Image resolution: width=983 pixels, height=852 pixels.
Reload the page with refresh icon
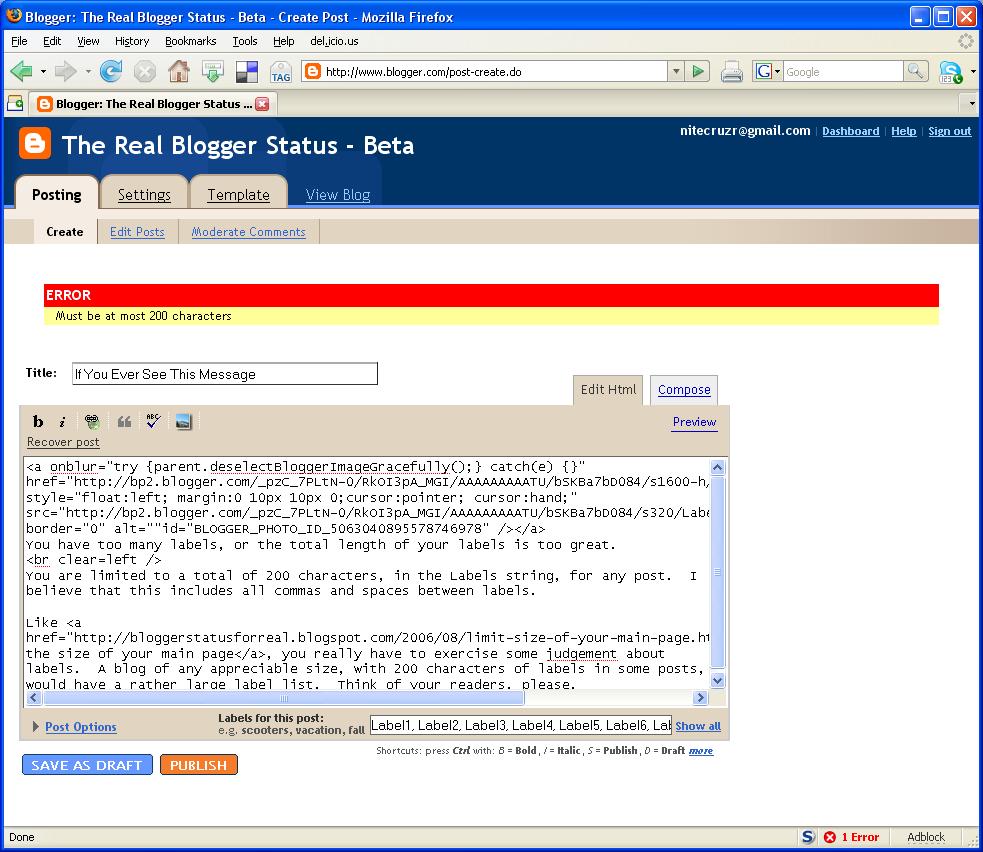pyautogui.click(x=111, y=71)
